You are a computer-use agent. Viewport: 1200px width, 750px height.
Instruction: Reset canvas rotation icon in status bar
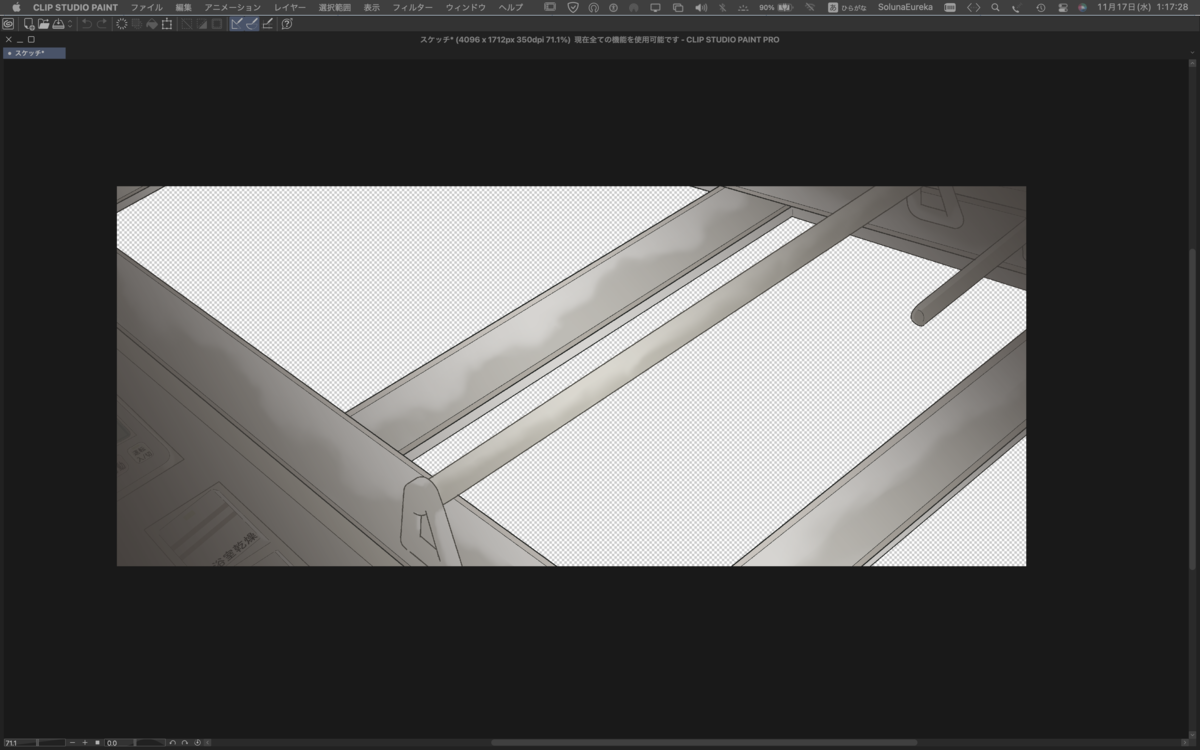click(x=197, y=743)
